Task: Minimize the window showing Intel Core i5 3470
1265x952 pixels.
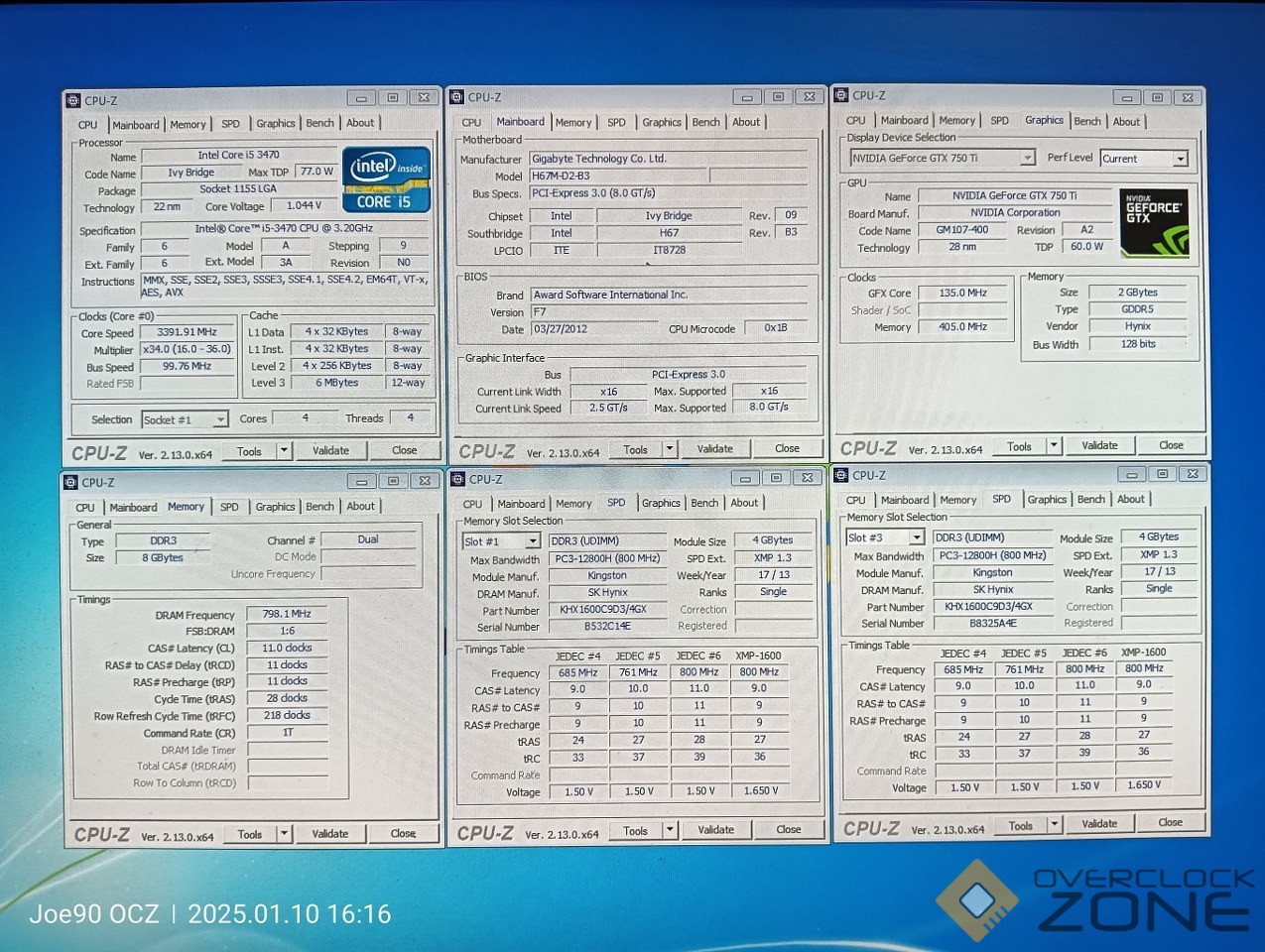Action: (361, 98)
